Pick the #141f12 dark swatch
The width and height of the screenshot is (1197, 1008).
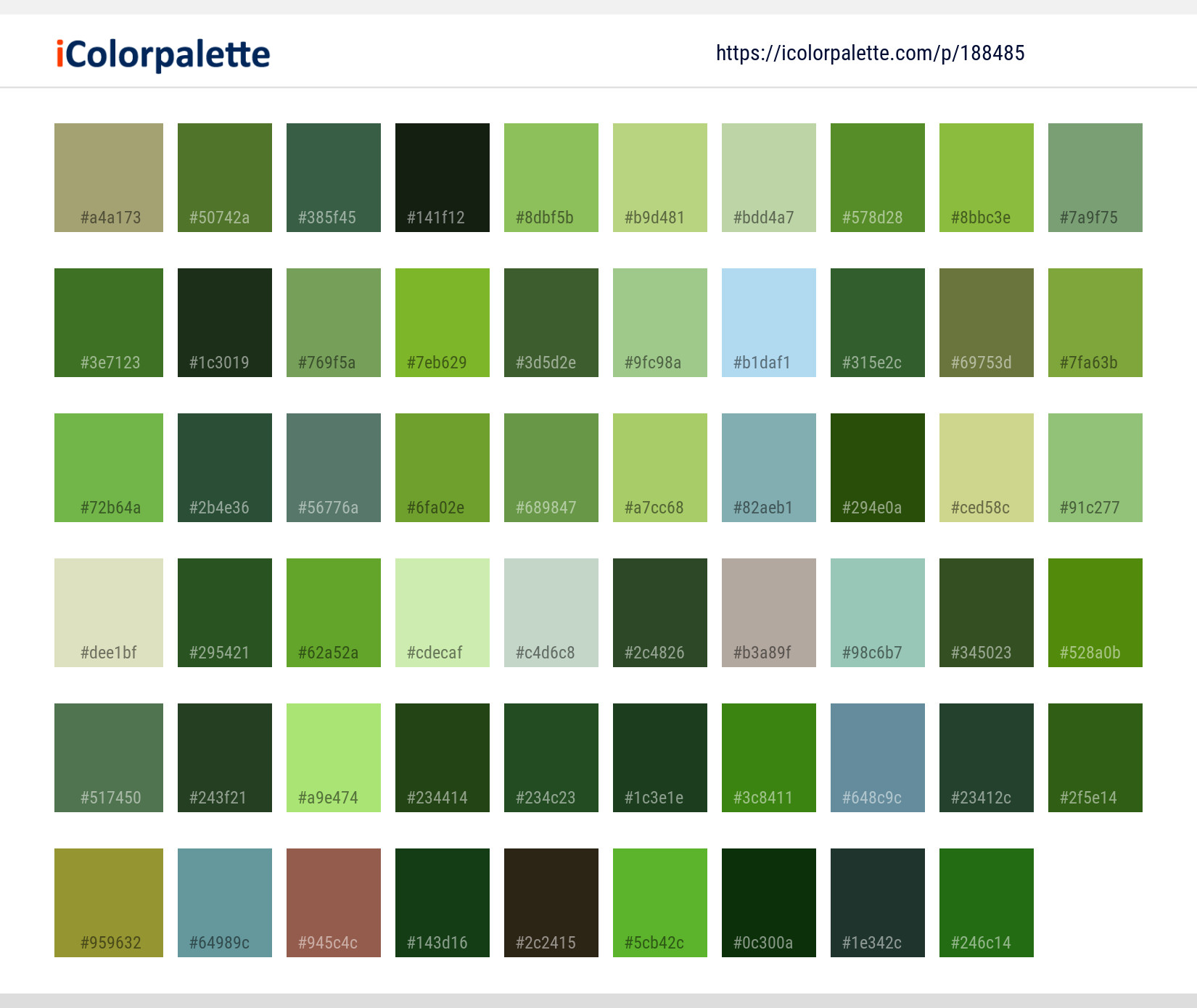443,178
